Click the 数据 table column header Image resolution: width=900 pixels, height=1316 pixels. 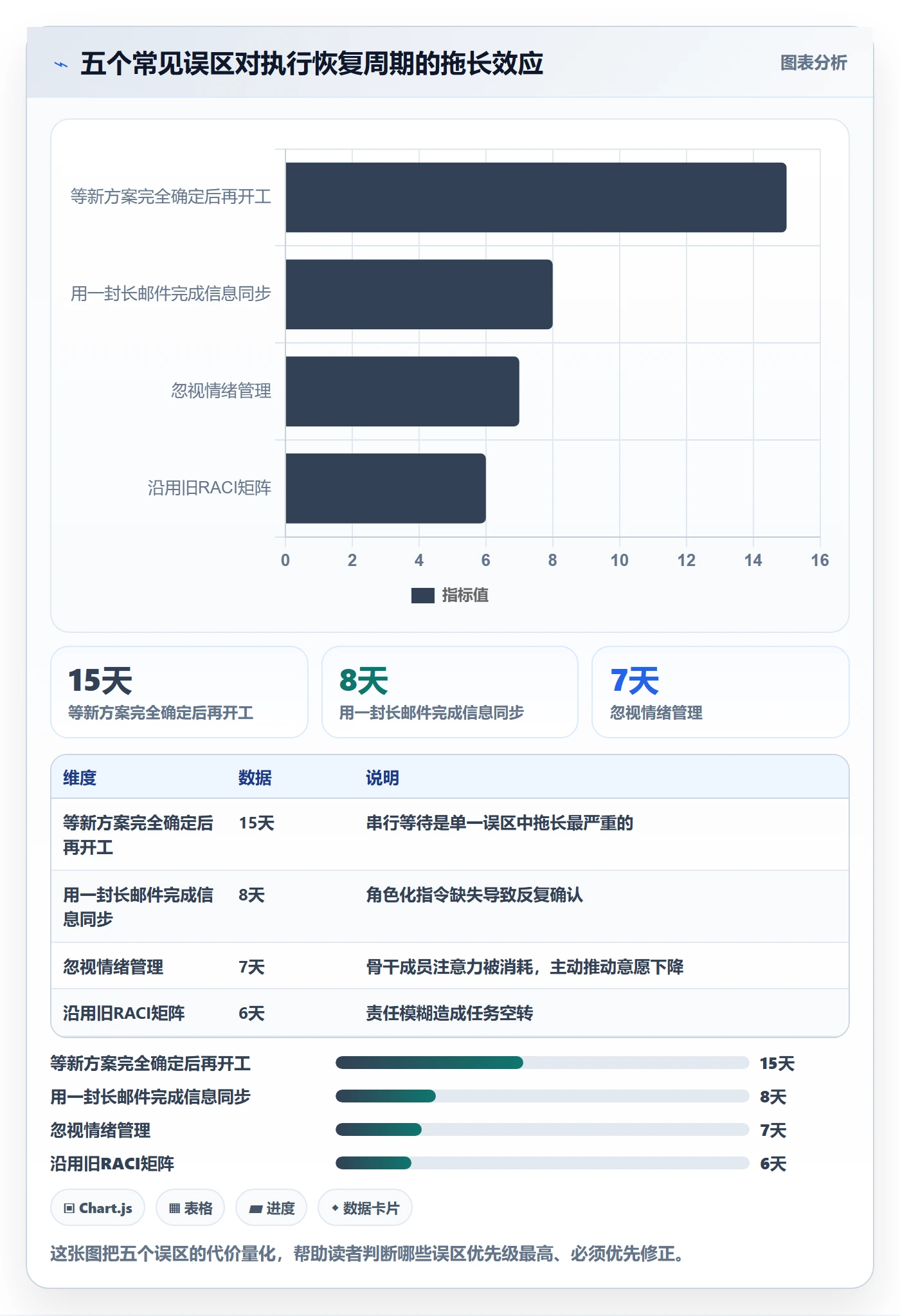click(255, 778)
